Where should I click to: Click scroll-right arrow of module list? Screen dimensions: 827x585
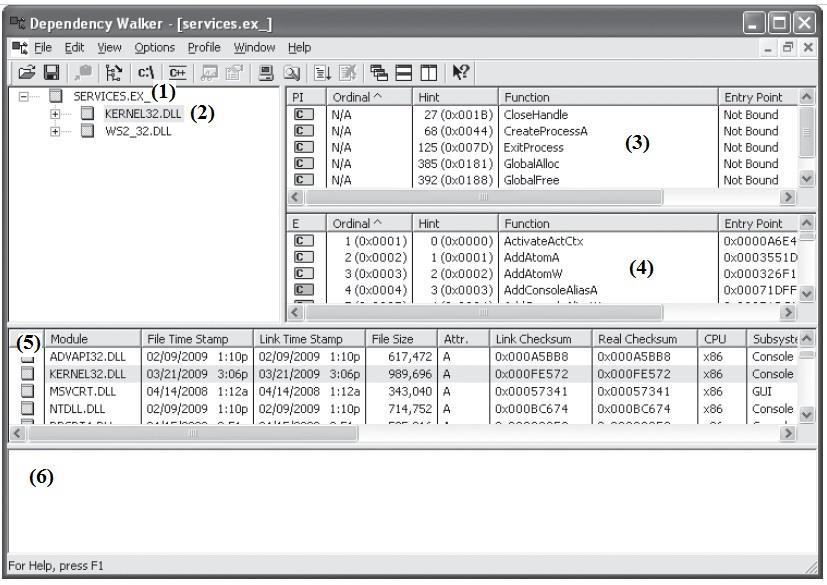tap(788, 434)
